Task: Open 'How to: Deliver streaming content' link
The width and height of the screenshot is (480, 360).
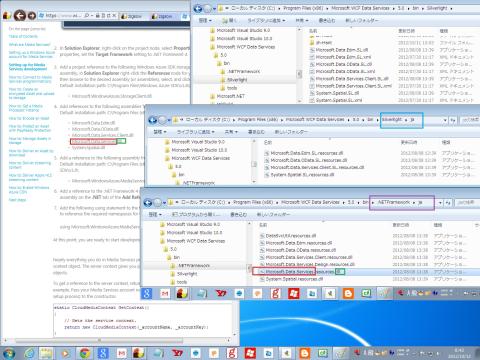Action: click(30, 165)
